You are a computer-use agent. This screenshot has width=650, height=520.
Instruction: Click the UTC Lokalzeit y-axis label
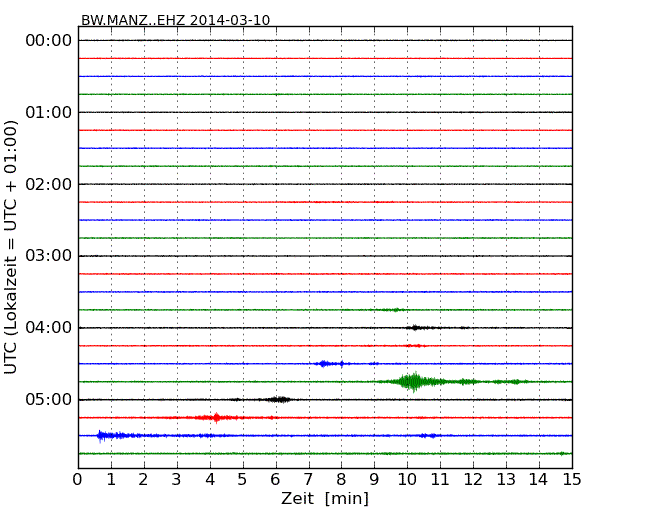coord(12,247)
